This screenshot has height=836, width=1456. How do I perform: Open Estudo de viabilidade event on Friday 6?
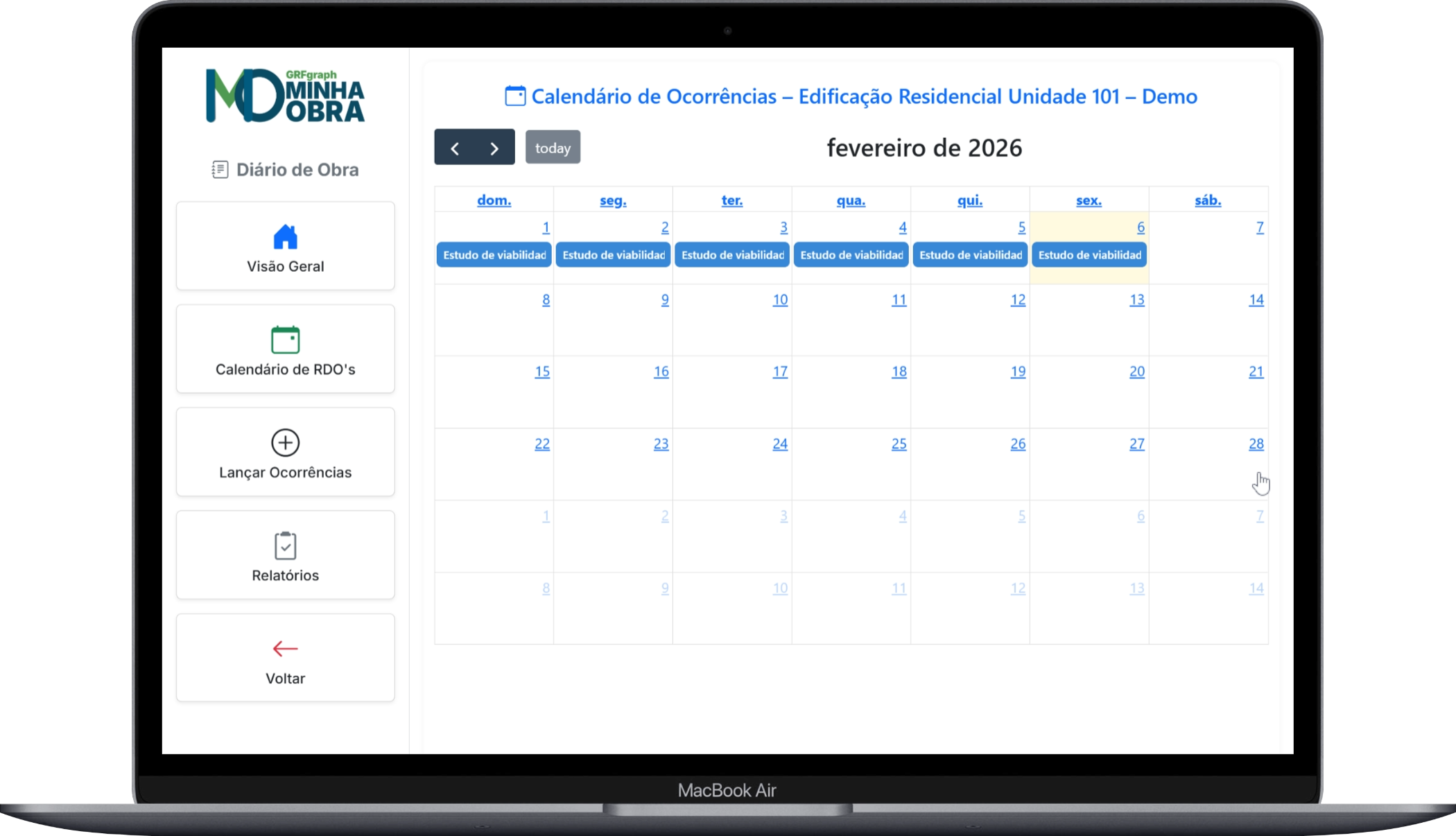(1089, 255)
